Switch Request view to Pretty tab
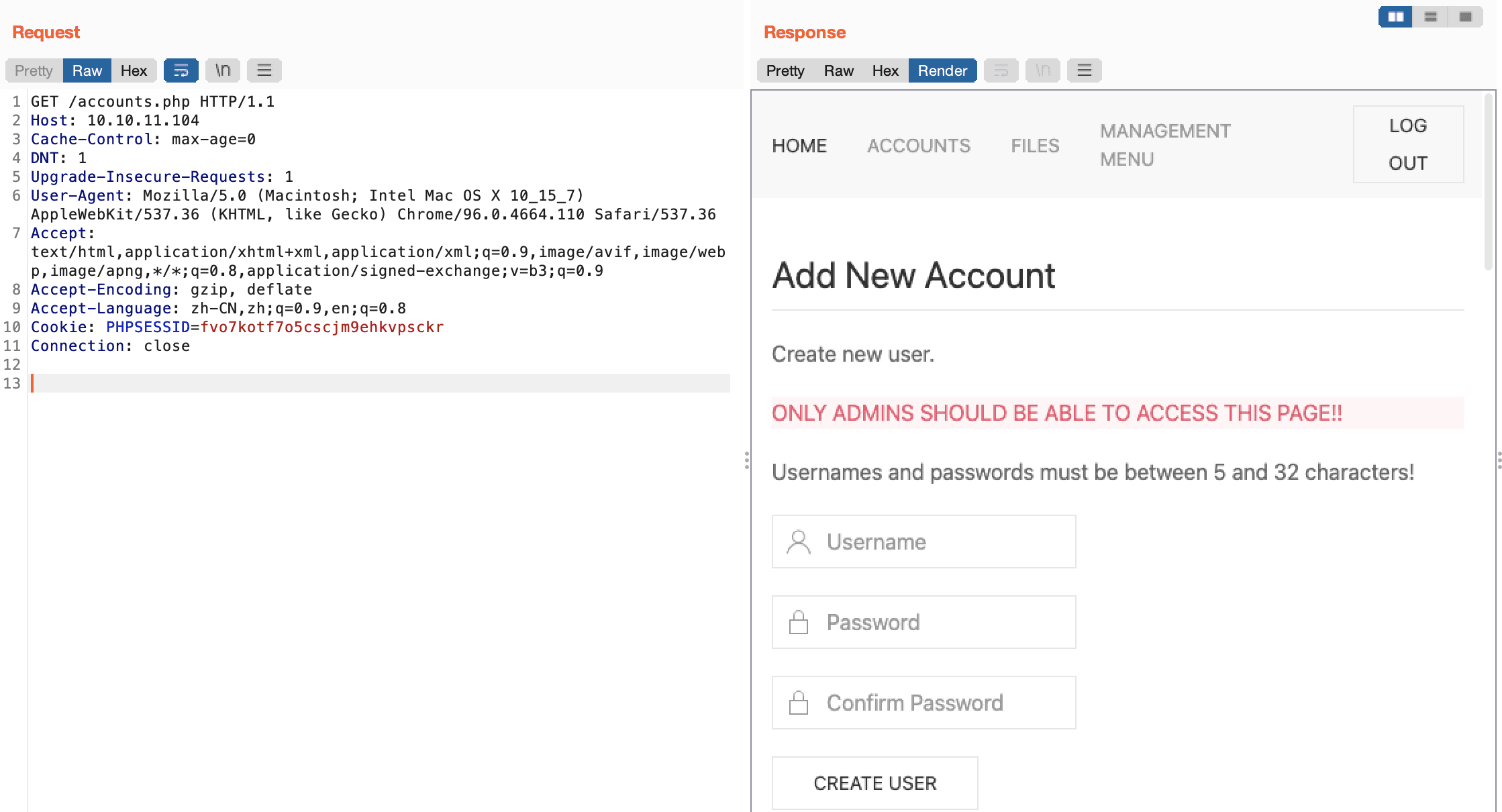Viewport: 1502px width, 812px height. (34, 70)
